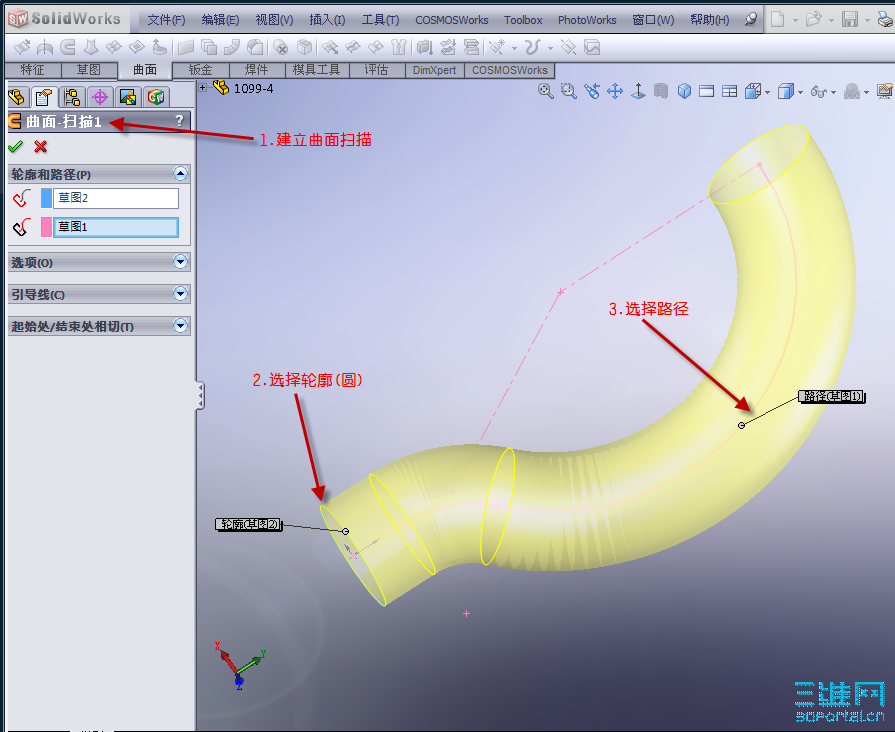Open the Apply Scene dropdown arrow

866,92
